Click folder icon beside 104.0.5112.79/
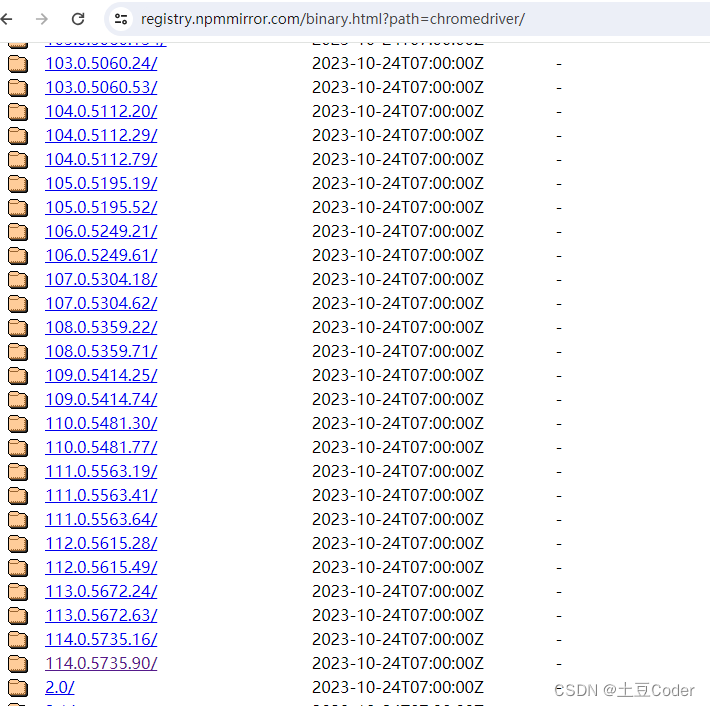 tap(18, 160)
